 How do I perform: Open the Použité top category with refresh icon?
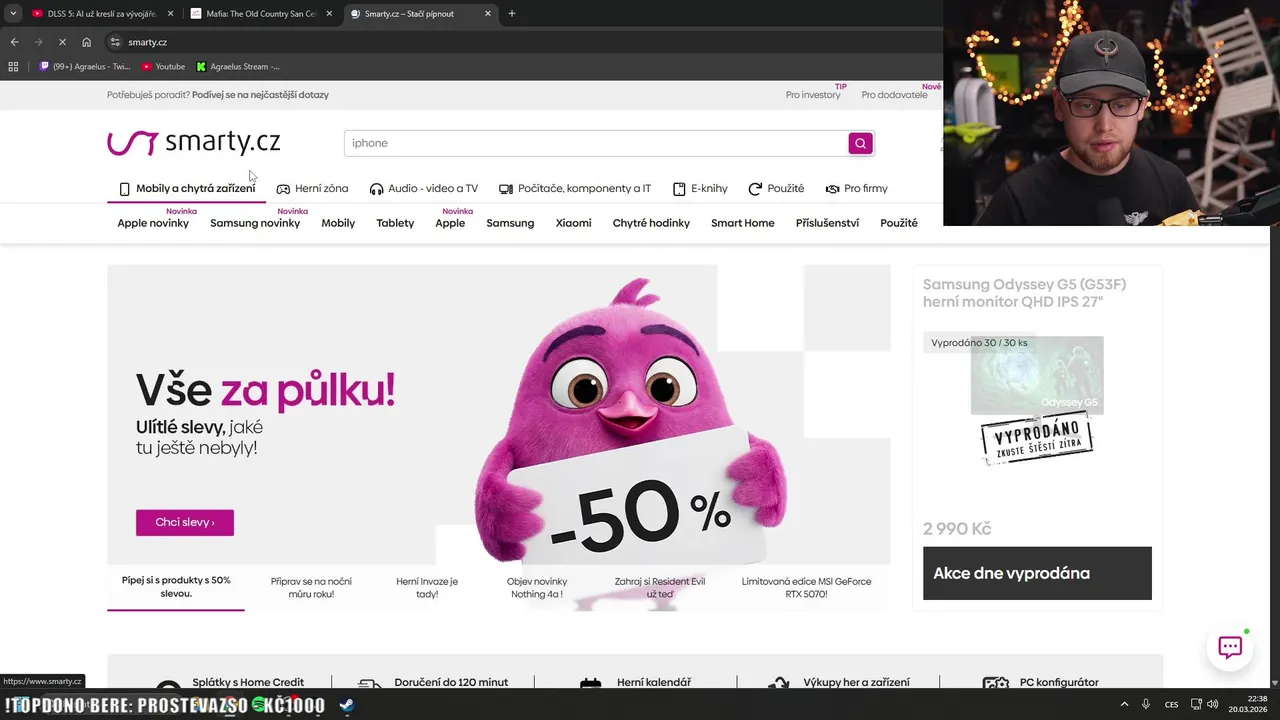776,188
